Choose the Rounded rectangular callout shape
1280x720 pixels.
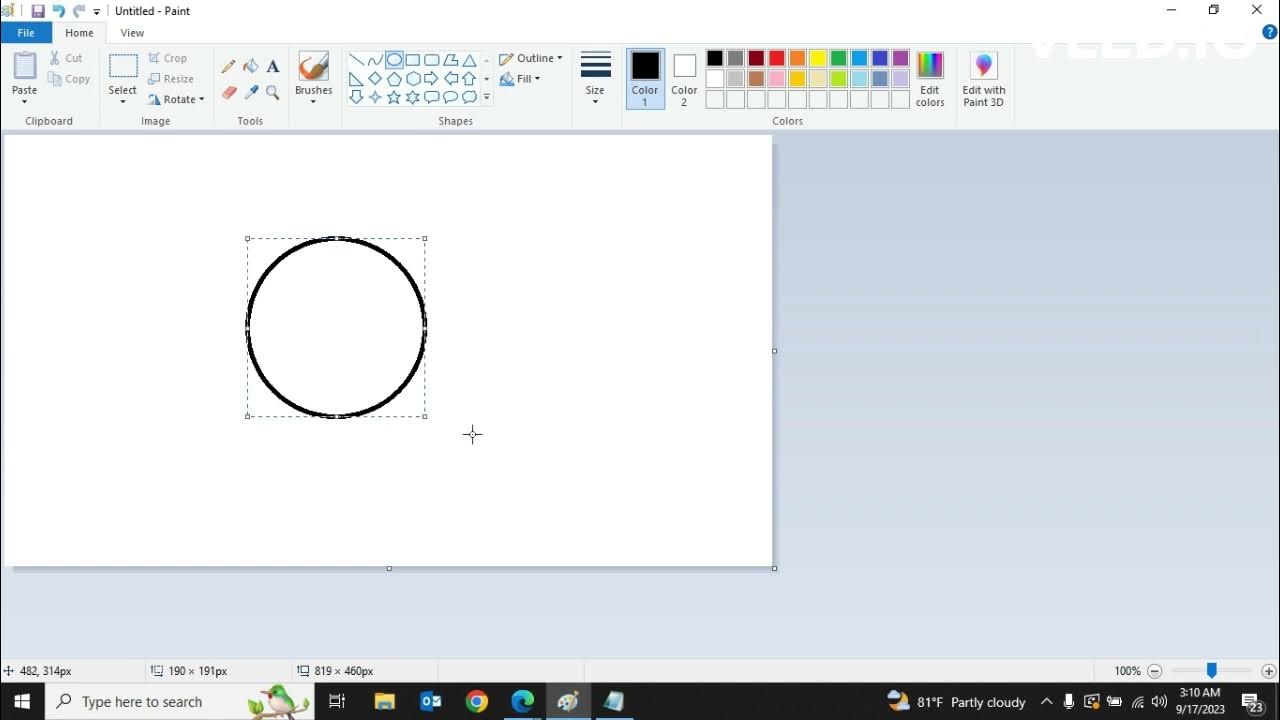[x=432, y=97]
